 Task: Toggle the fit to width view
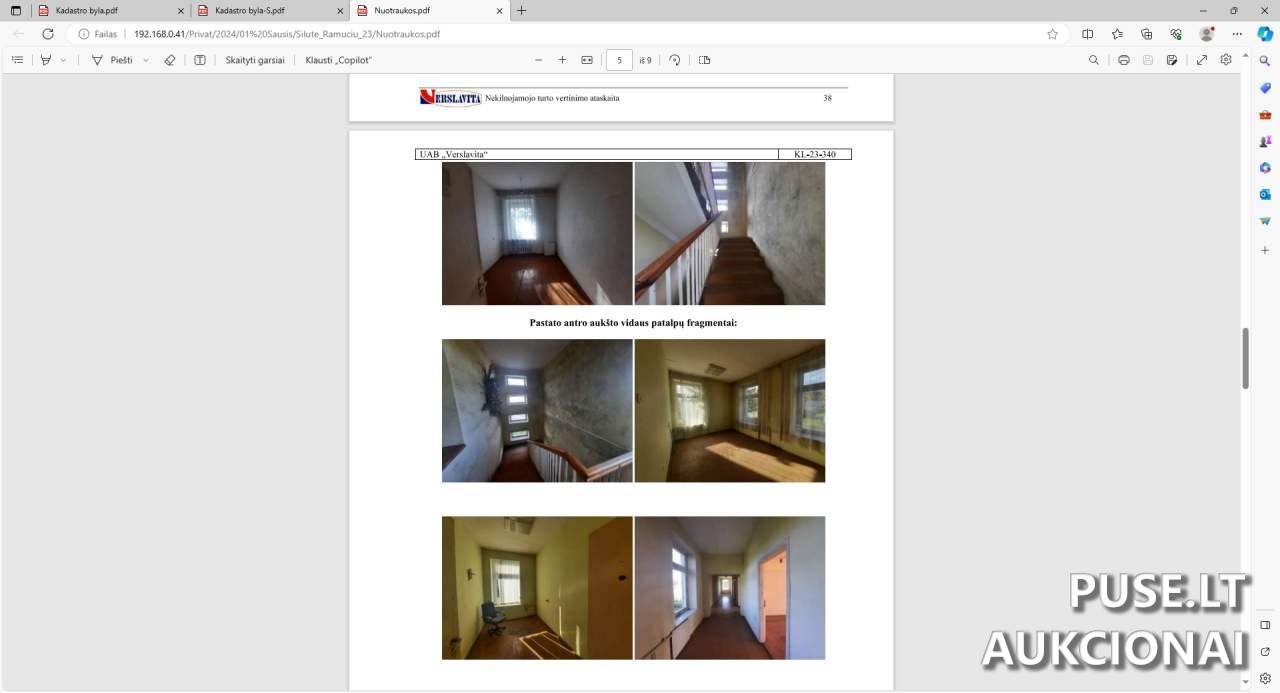587,60
